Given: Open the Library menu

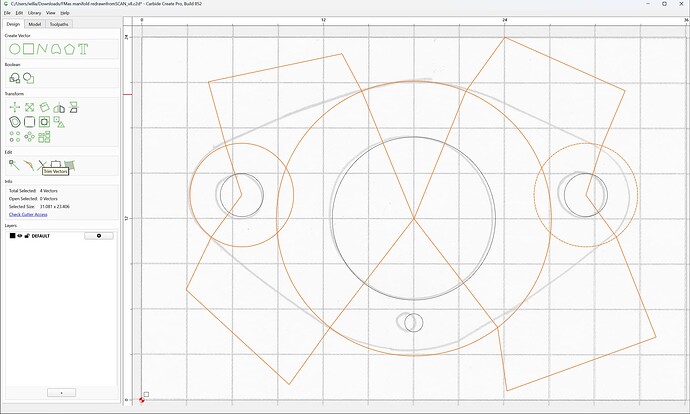Looking at the screenshot, I should (x=34, y=13).
